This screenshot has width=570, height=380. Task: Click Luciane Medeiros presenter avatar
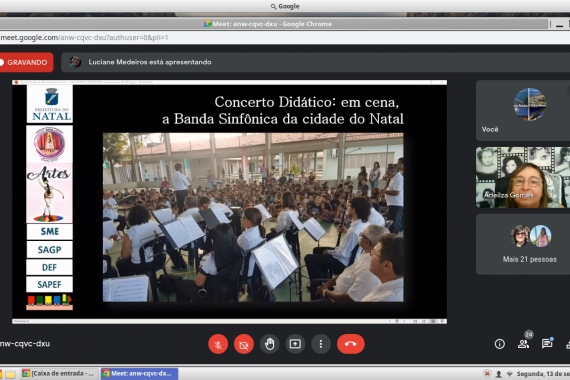pos(75,62)
